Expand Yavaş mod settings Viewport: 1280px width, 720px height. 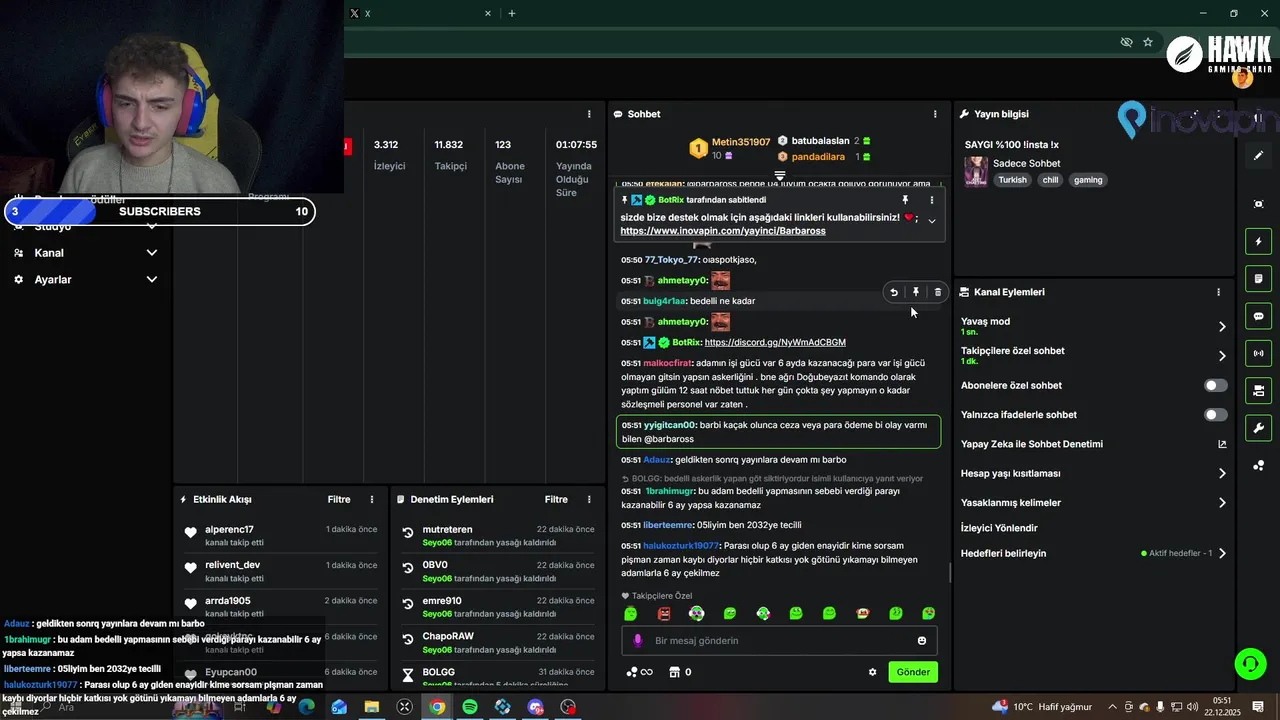point(1222,326)
